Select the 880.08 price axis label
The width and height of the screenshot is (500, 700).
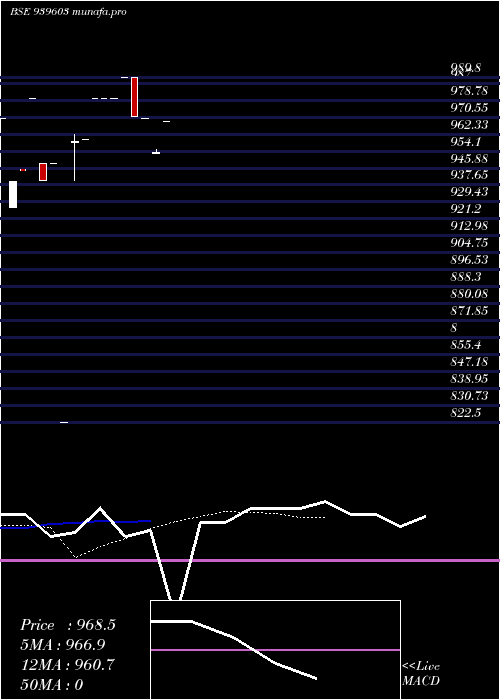[x=469, y=294]
